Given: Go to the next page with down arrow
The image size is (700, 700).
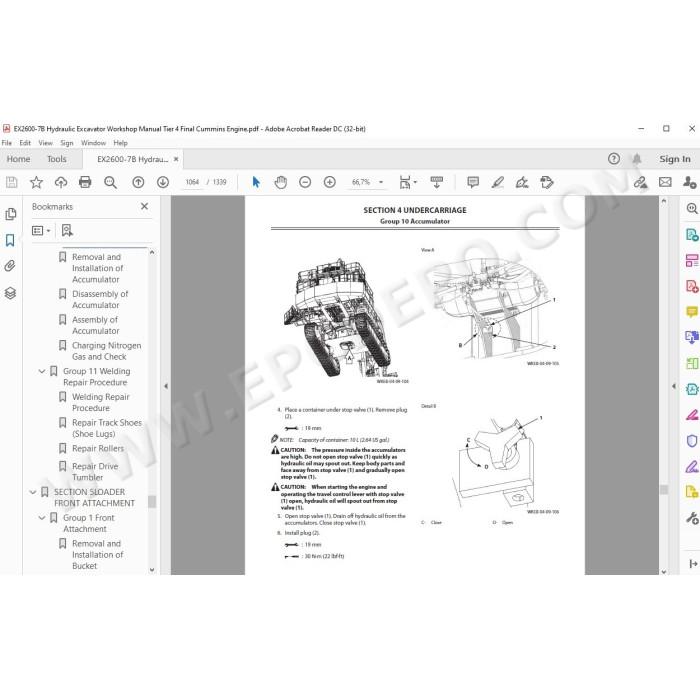Looking at the screenshot, I should click(163, 182).
